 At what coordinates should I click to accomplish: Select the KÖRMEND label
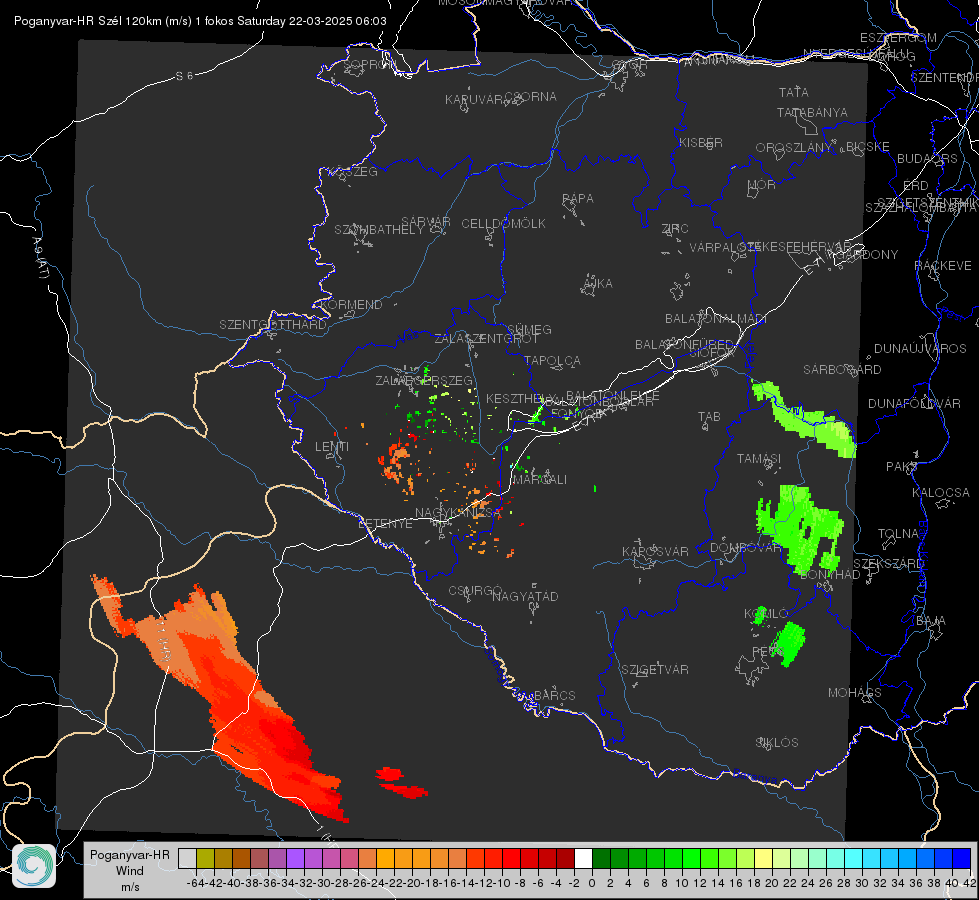352,305
